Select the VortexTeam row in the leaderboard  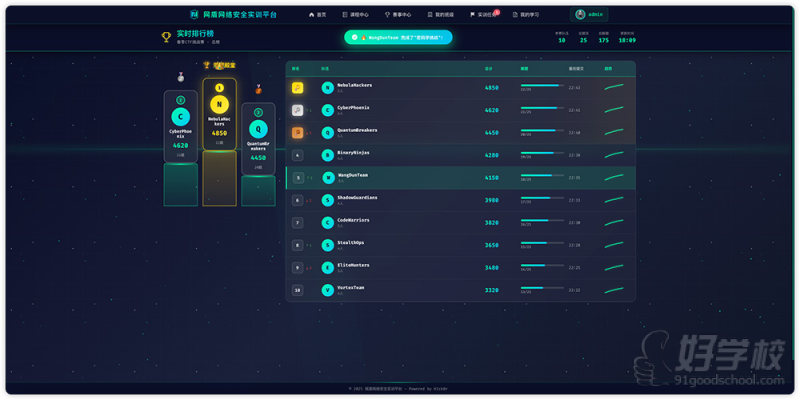[x=460, y=290]
